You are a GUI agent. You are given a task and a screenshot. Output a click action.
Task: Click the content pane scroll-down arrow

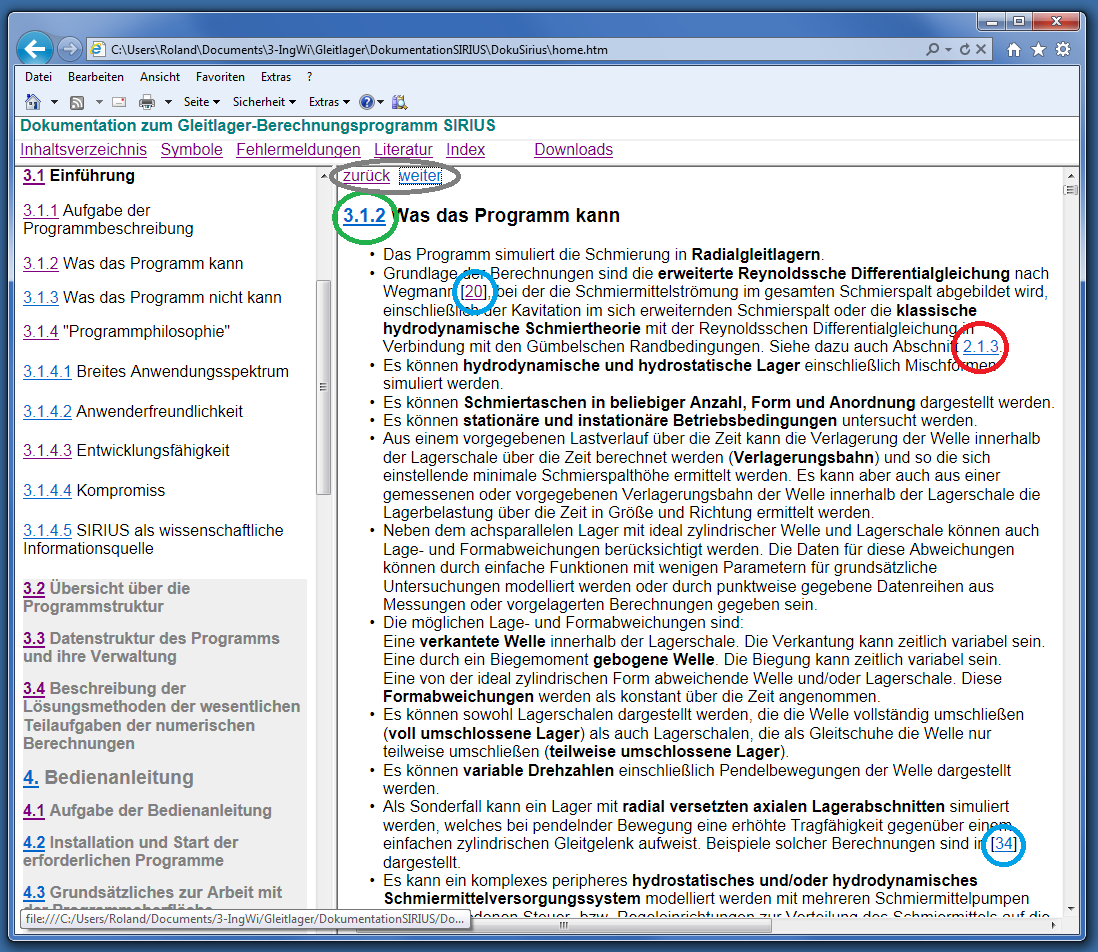[1071, 909]
